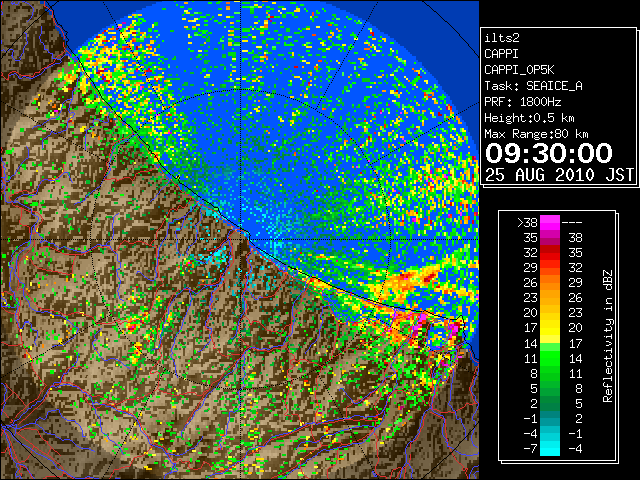The width and height of the screenshot is (640, 480).
Task: Click the 'Height:0.5 km' entry
Action: (529, 118)
